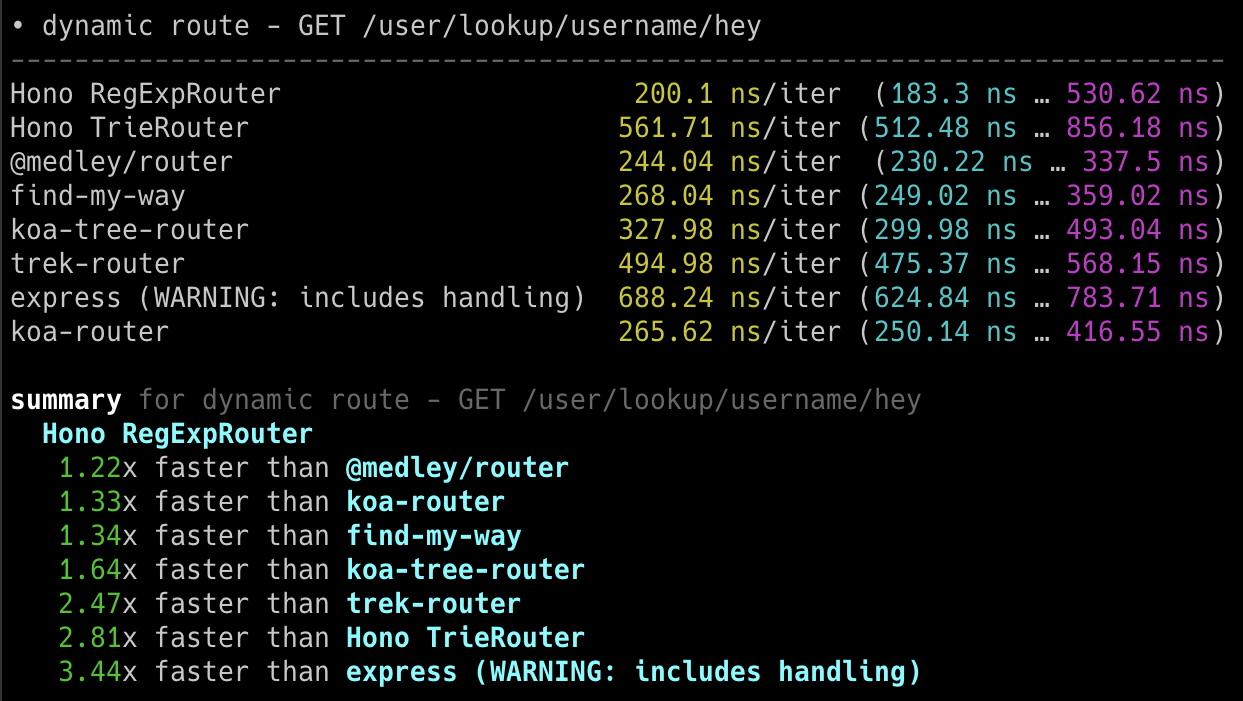Image resolution: width=1243 pixels, height=701 pixels.
Task: Click the trek-router benchmark row name
Action: click(x=97, y=264)
